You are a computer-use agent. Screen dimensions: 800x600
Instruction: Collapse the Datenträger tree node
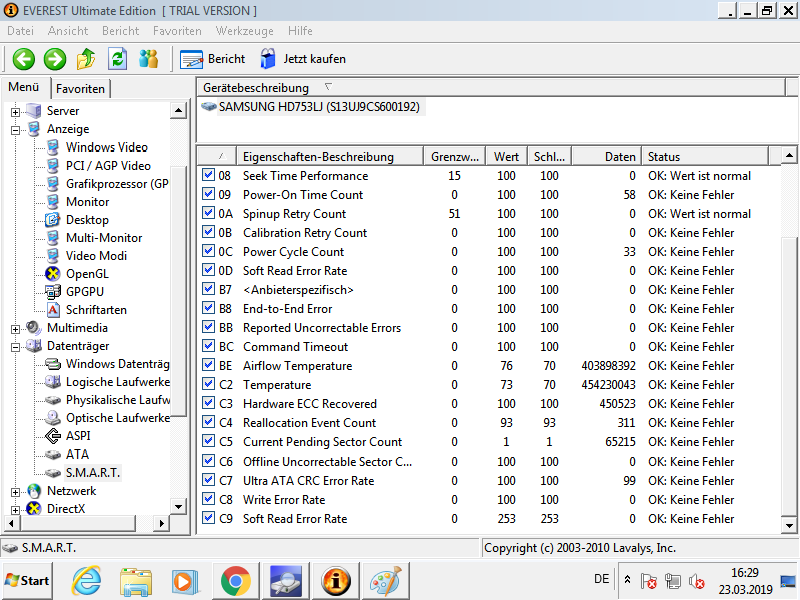pos(15,347)
